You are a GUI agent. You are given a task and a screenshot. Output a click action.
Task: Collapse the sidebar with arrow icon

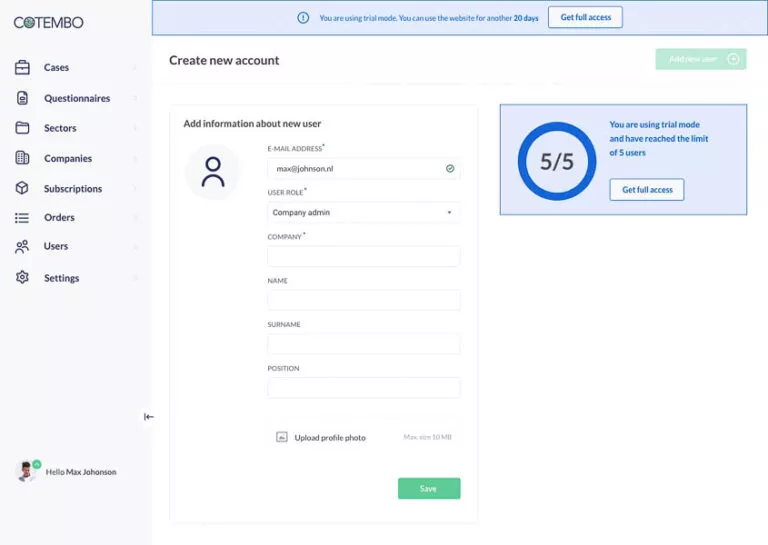click(148, 417)
